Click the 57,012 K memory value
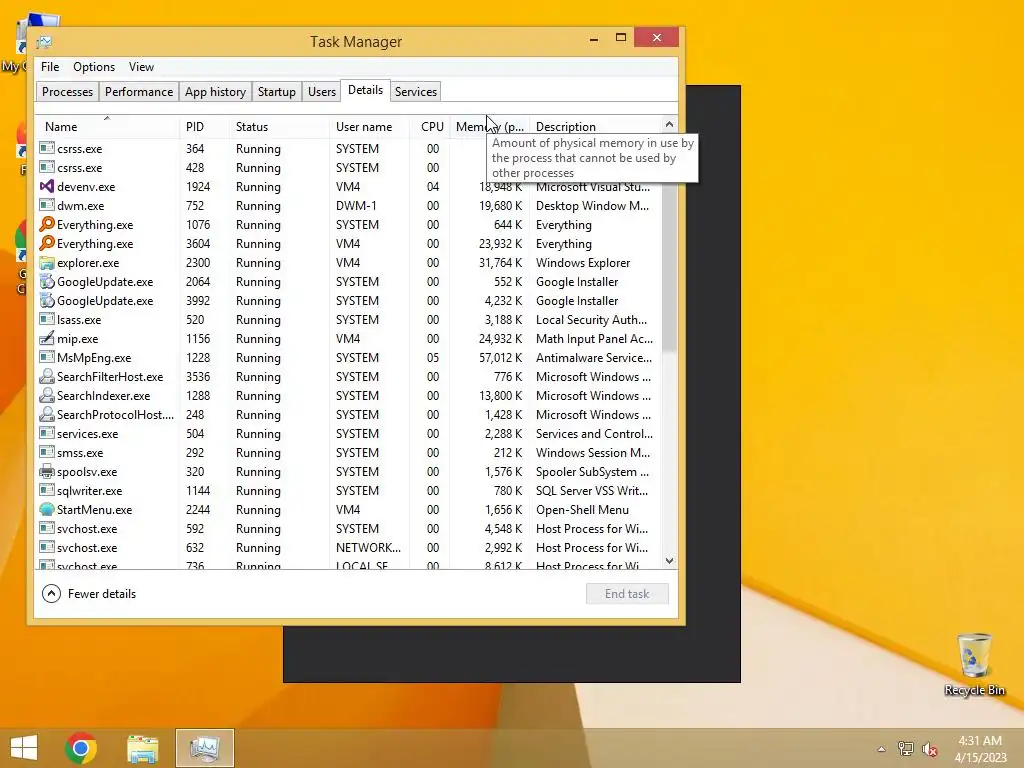This screenshot has height=768, width=1024. (500, 358)
